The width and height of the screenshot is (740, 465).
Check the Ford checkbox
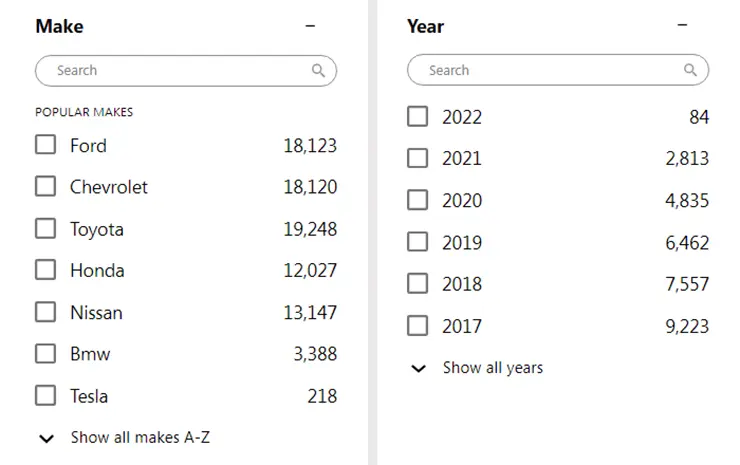click(45, 144)
